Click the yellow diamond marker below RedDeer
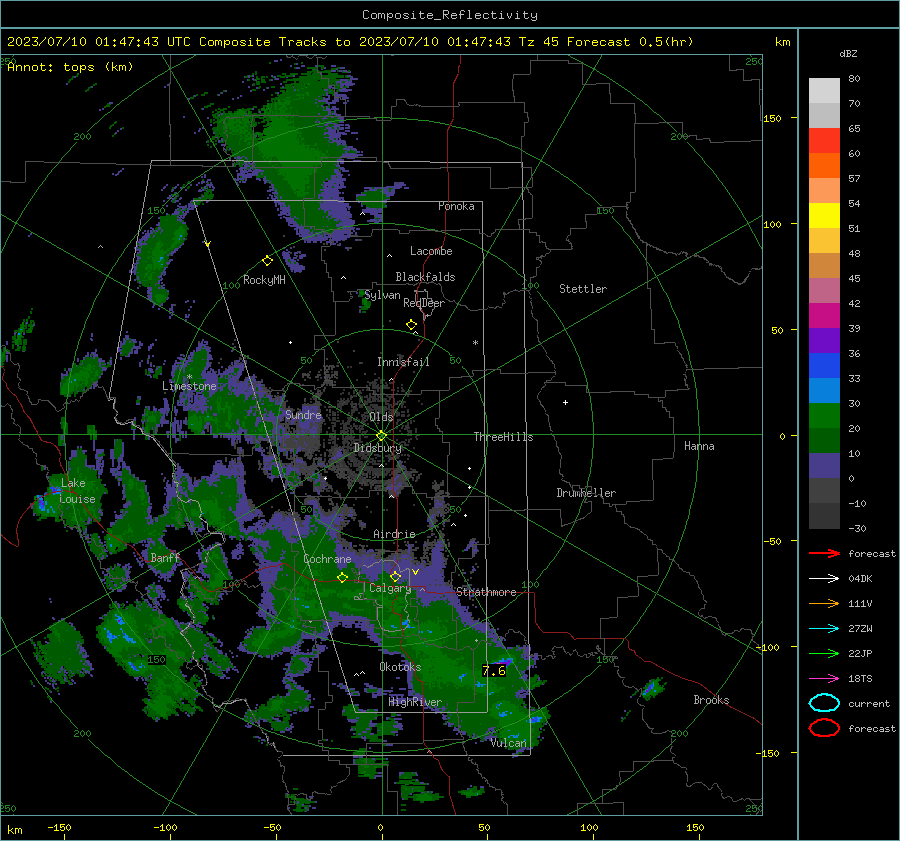 [x=411, y=325]
